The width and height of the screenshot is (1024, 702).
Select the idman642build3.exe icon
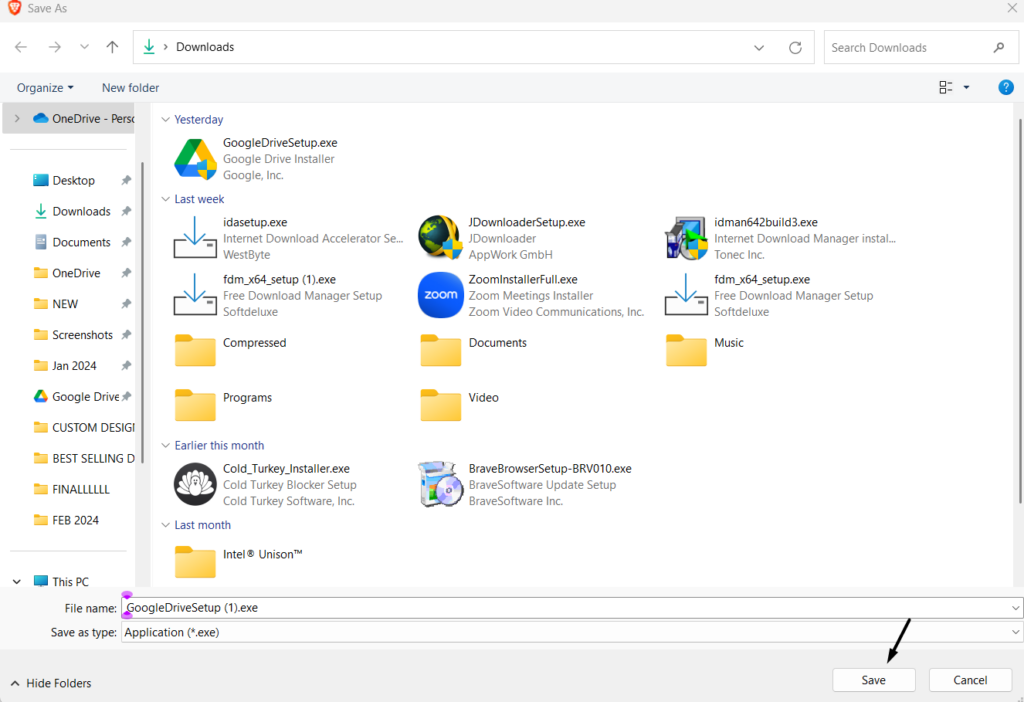[x=686, y=238]
